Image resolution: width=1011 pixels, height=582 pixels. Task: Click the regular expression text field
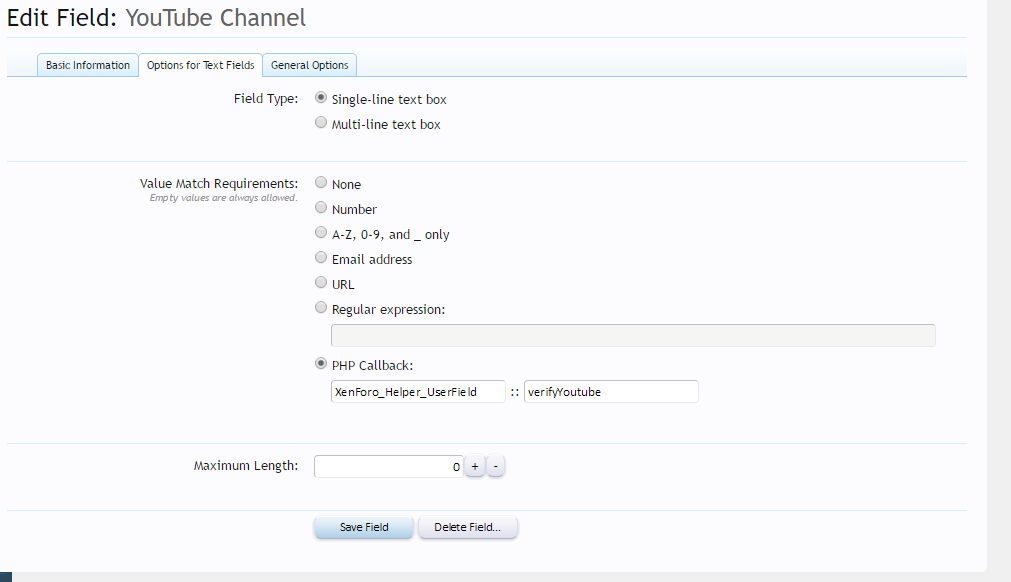pos(632,335)
